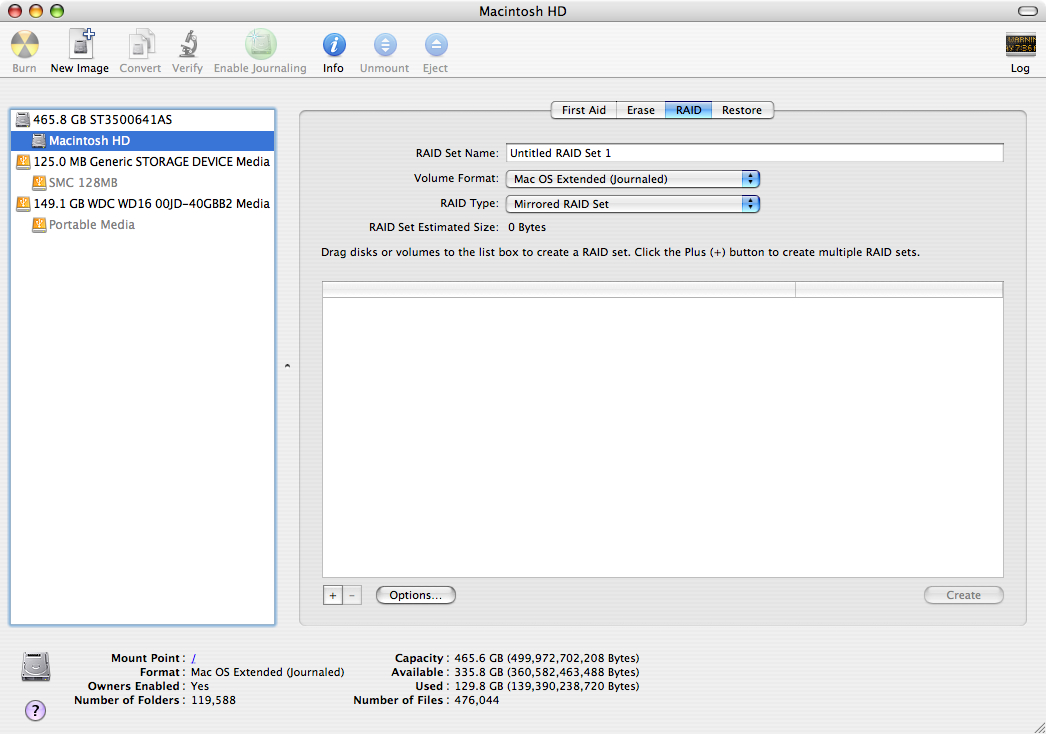Select the 149.1 GB WDC disk

(x=151, y=203)
